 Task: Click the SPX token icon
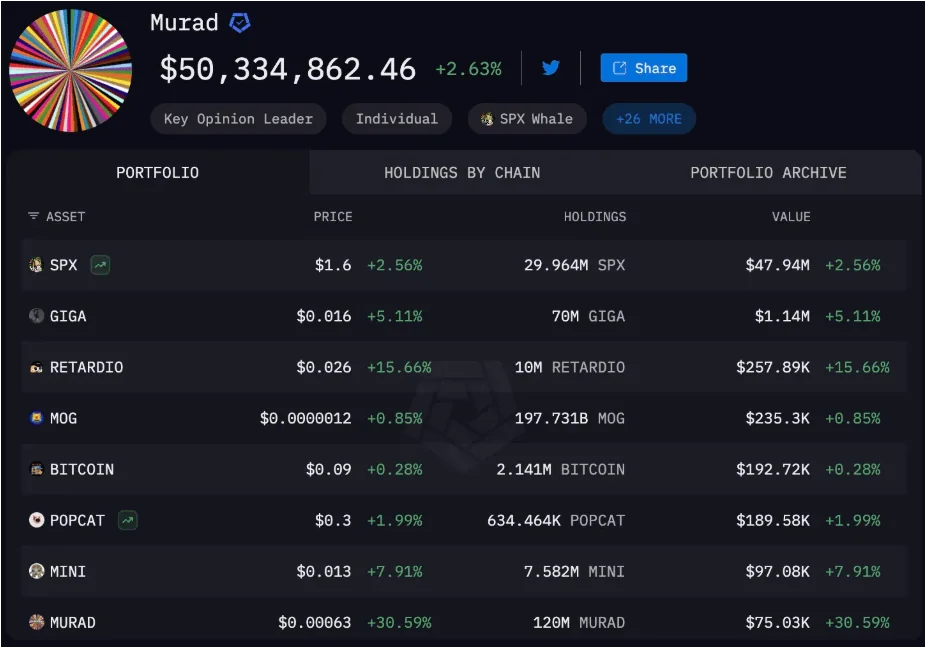click(36, 265)
